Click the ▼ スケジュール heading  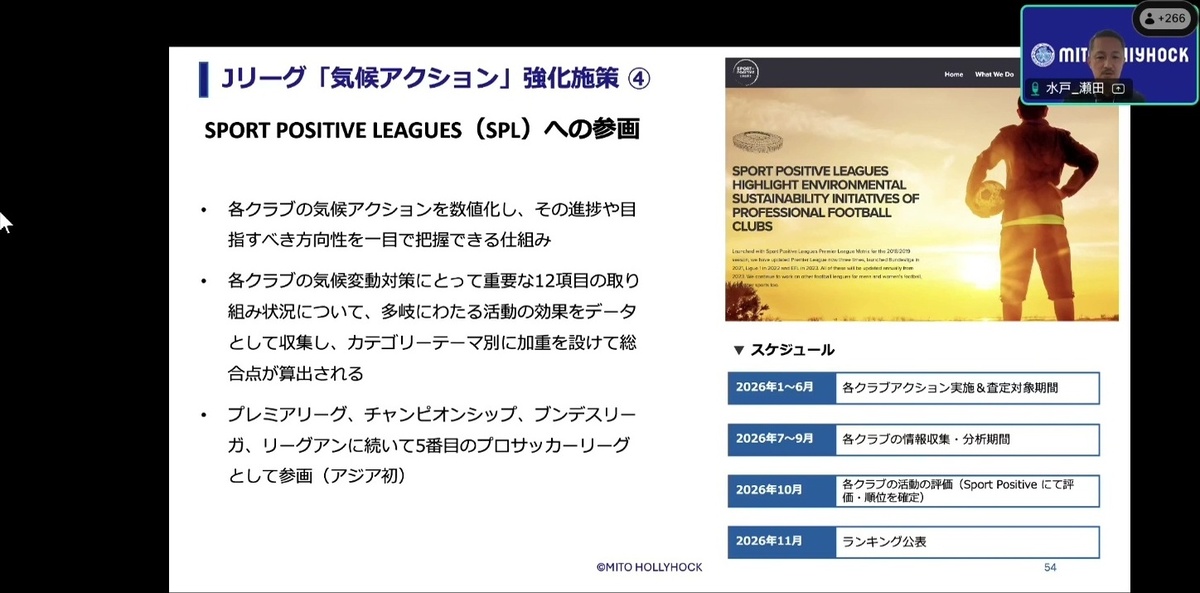click(x=783, y=350)
